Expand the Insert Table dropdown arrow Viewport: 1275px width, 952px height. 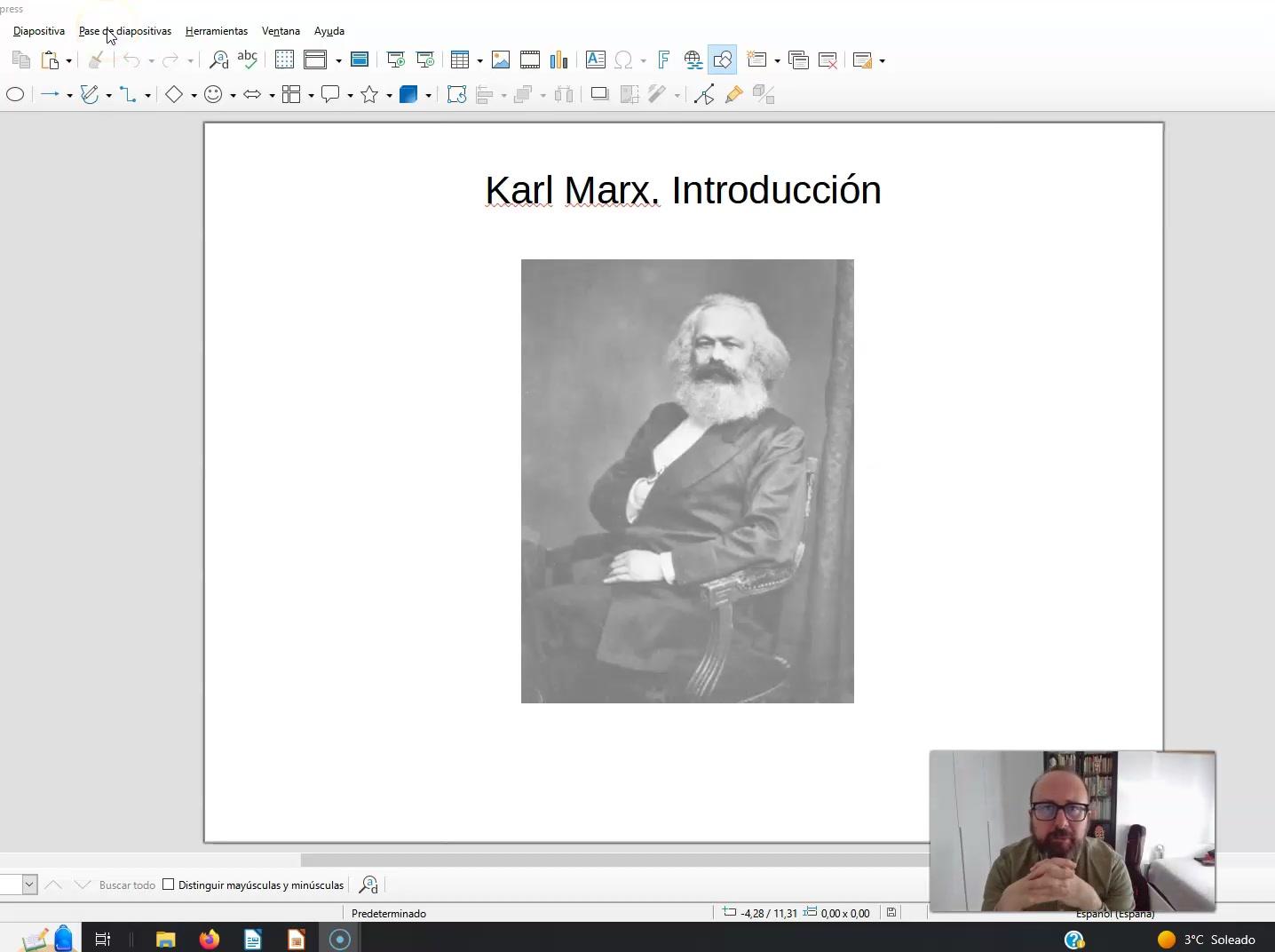coord(479,61)
